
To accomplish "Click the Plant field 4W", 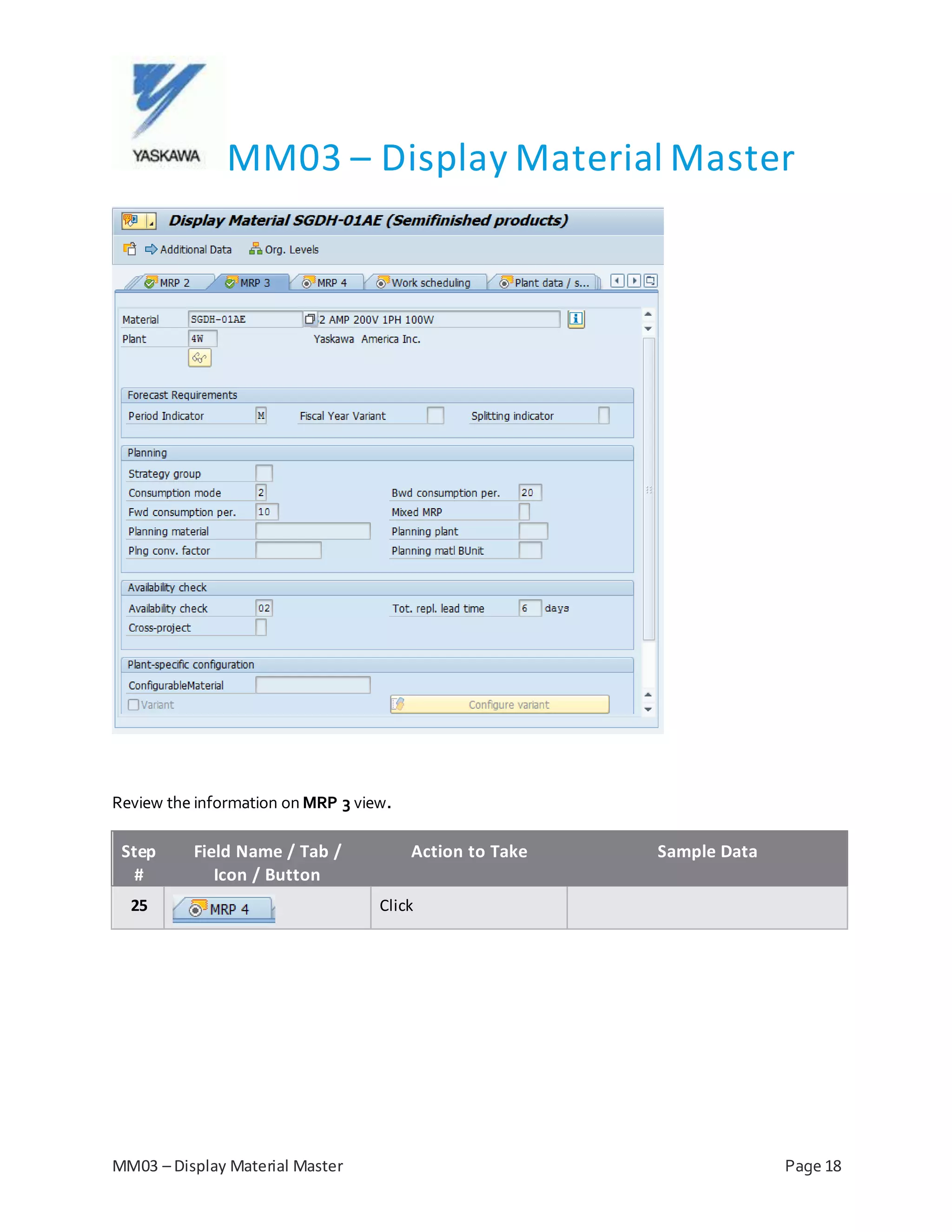I will click(x=203, y=338).
